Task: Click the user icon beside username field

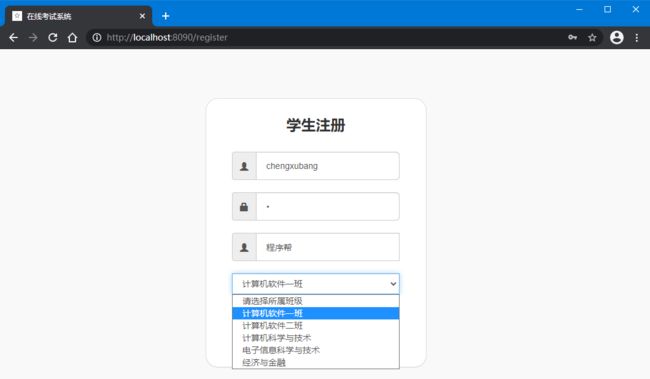Action: point(244,166)
